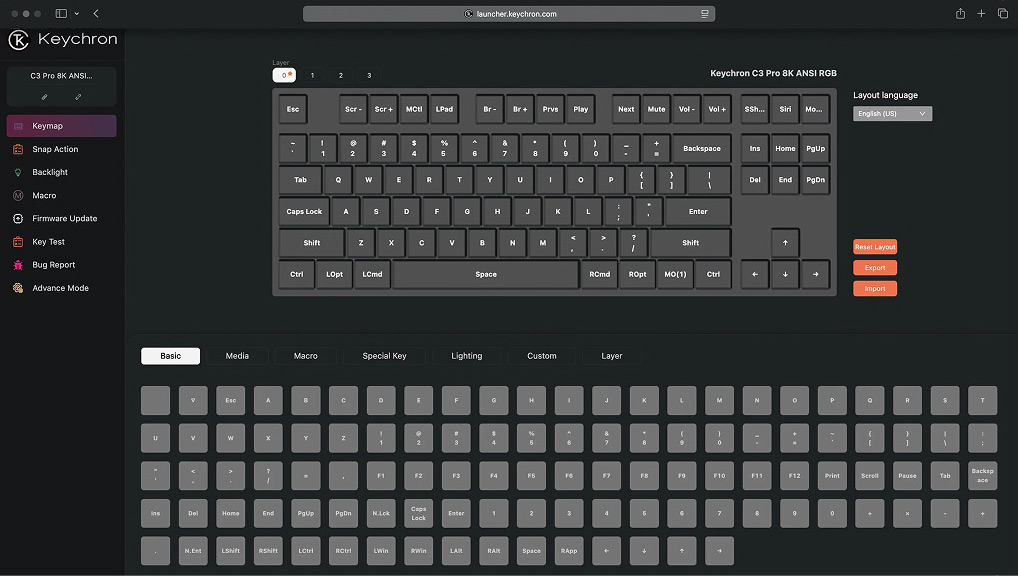Viewport: 1018px width, 576px height.
Task: Open Backlight settings via the bulb icon
Action: click(18, 172)
